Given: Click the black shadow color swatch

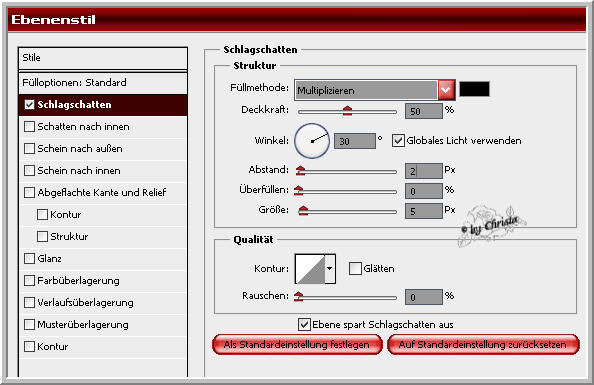Looking at the screenshot, I should [x=474, y=89].
